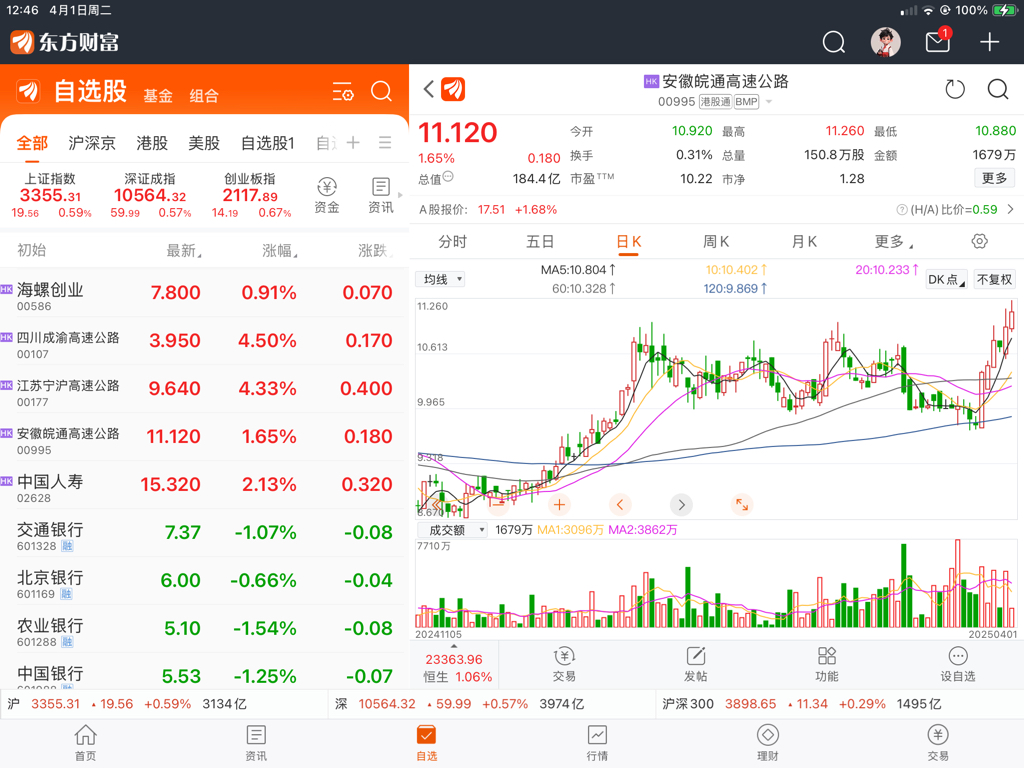Search stocks from detail panel
Image resolution: width=1024 pixels, height=768 pixels.
(x=998, y=89)
